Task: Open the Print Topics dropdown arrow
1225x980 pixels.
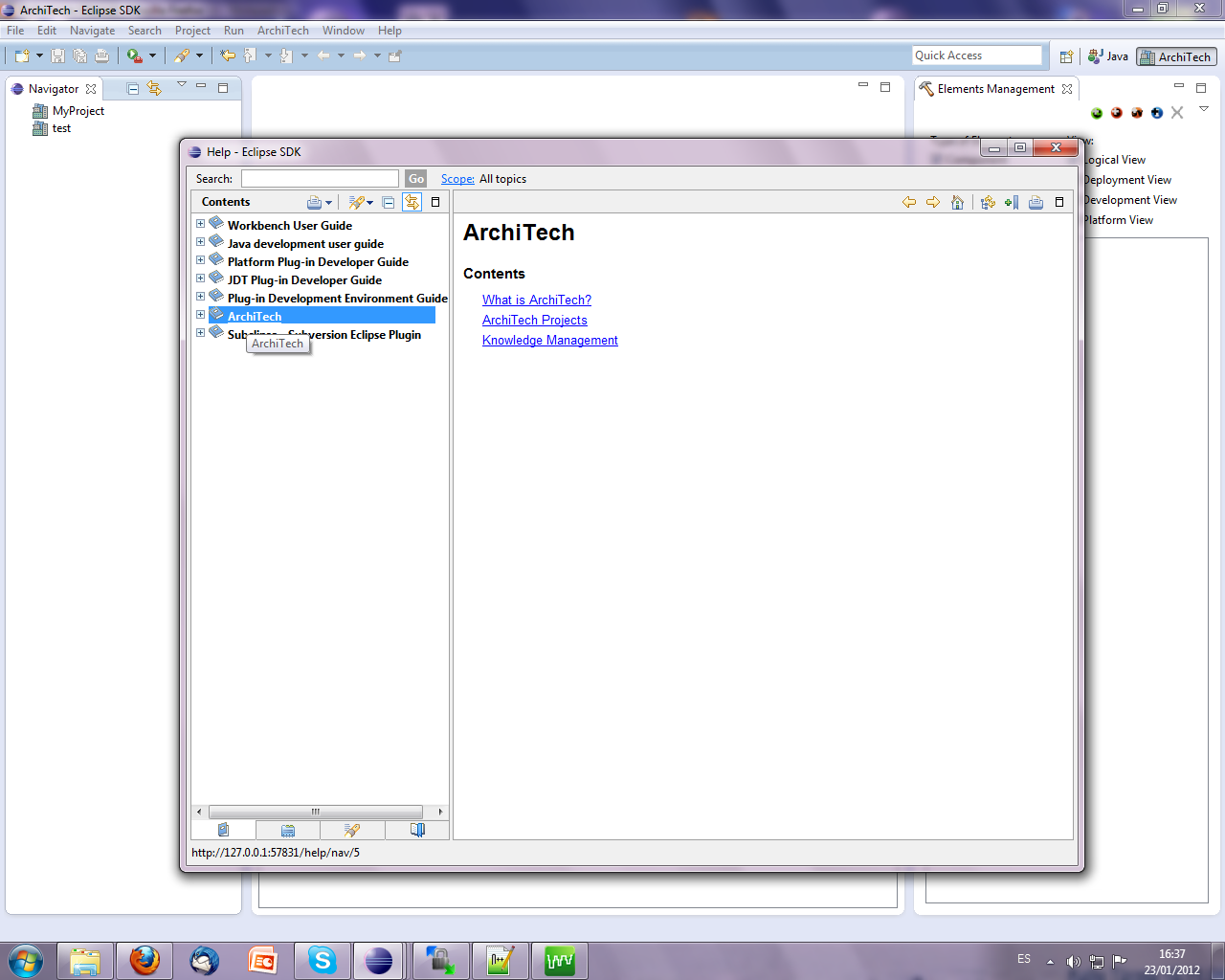Action: [328, 203]
